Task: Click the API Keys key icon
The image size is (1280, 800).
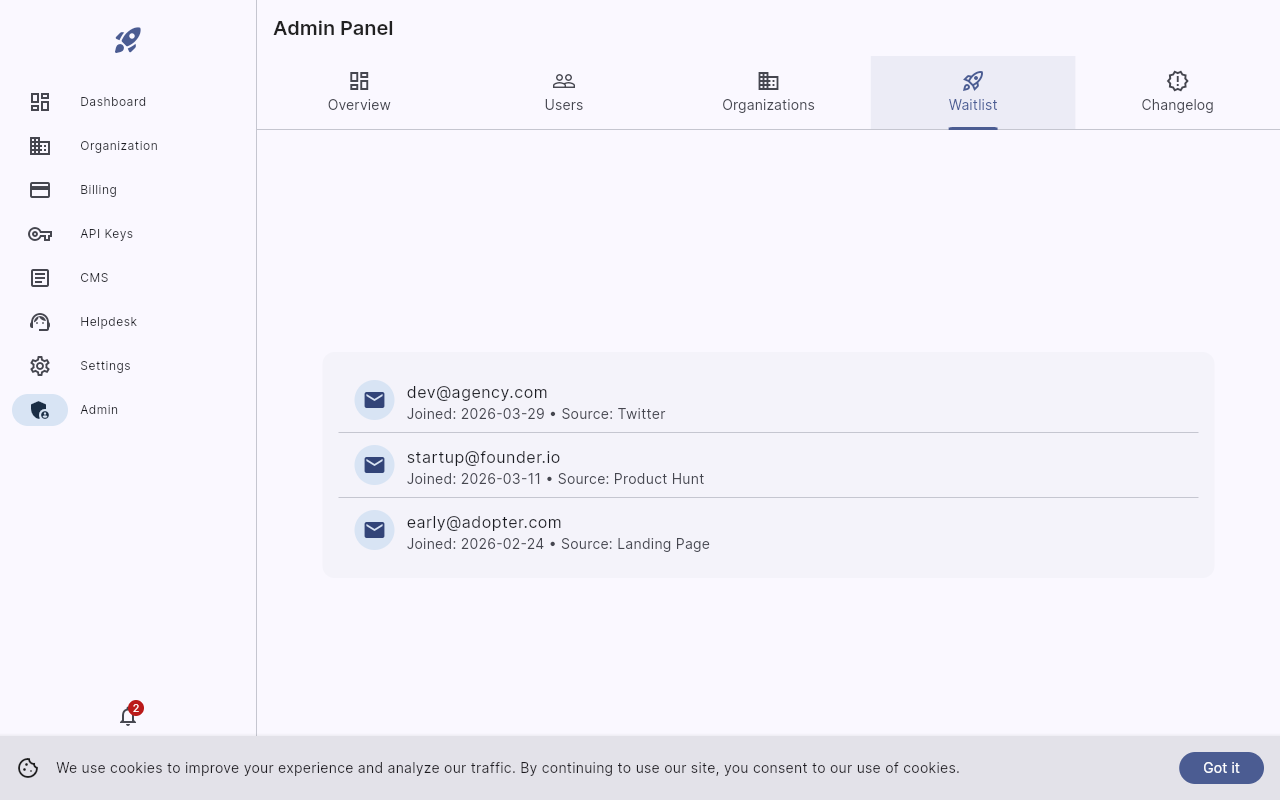Action: (x=40, y=234)
